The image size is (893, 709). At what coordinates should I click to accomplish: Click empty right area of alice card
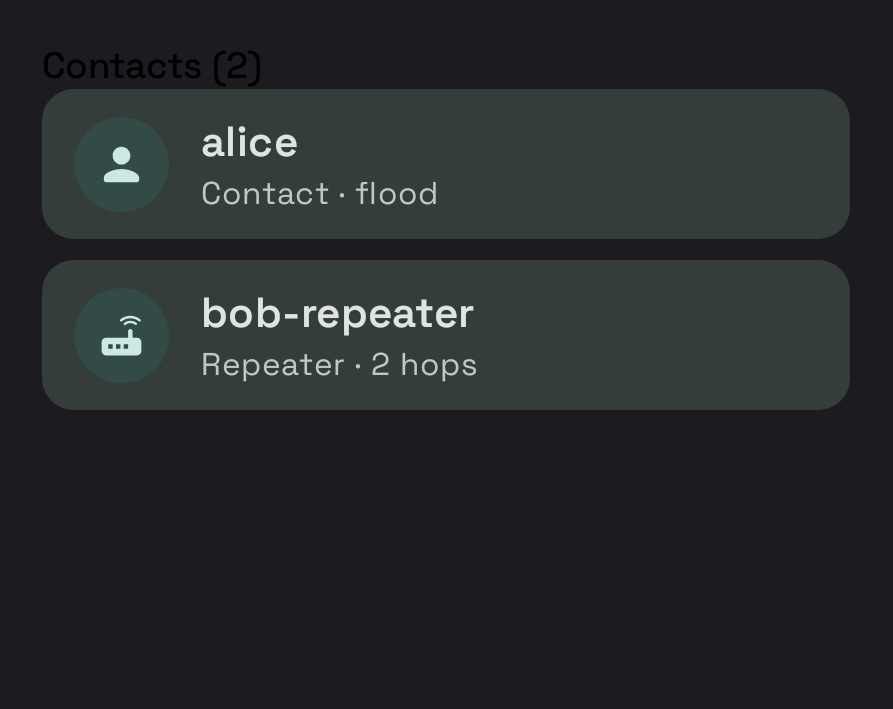click(655, 164)
